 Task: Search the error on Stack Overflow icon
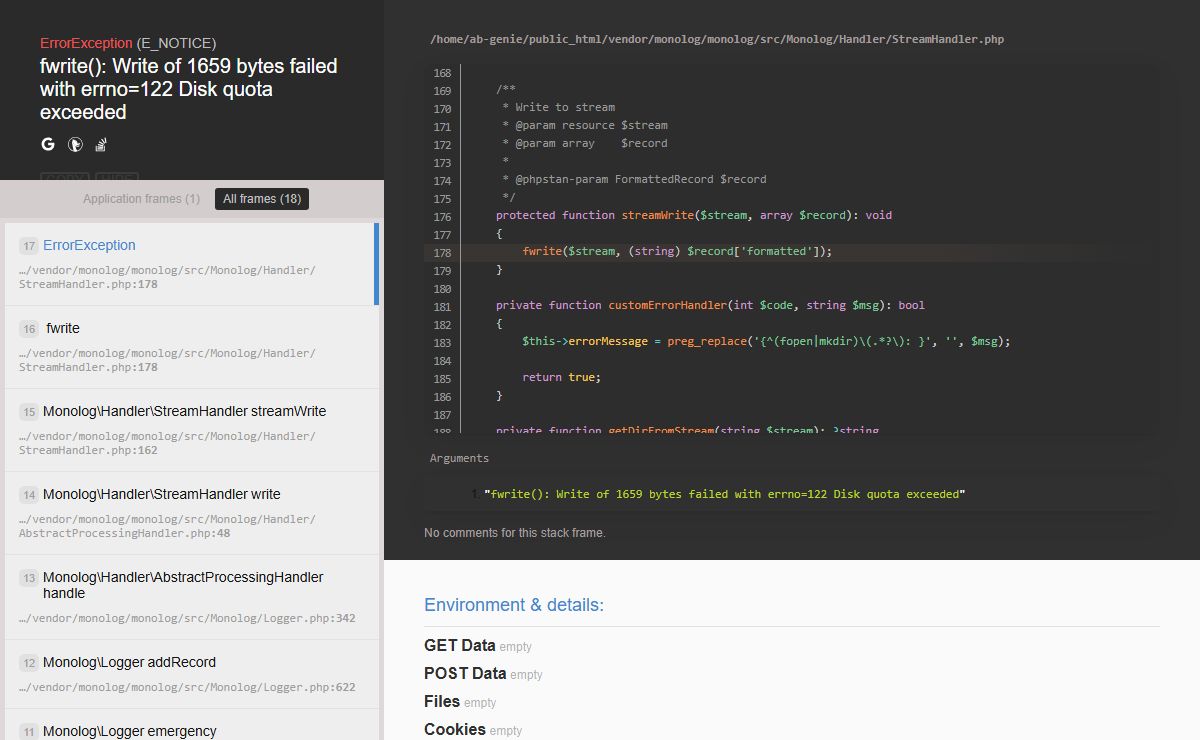[x=101, y=144]
